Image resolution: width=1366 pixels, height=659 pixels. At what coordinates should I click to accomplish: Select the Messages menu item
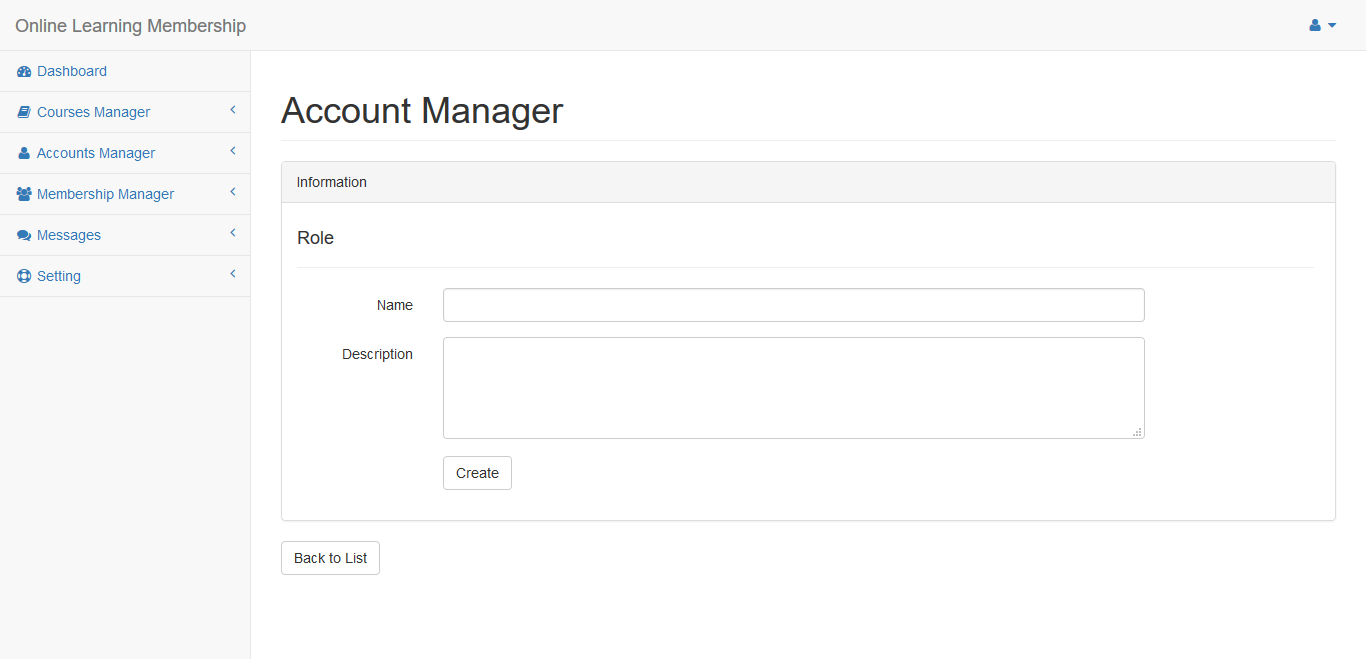coord(69,236)
